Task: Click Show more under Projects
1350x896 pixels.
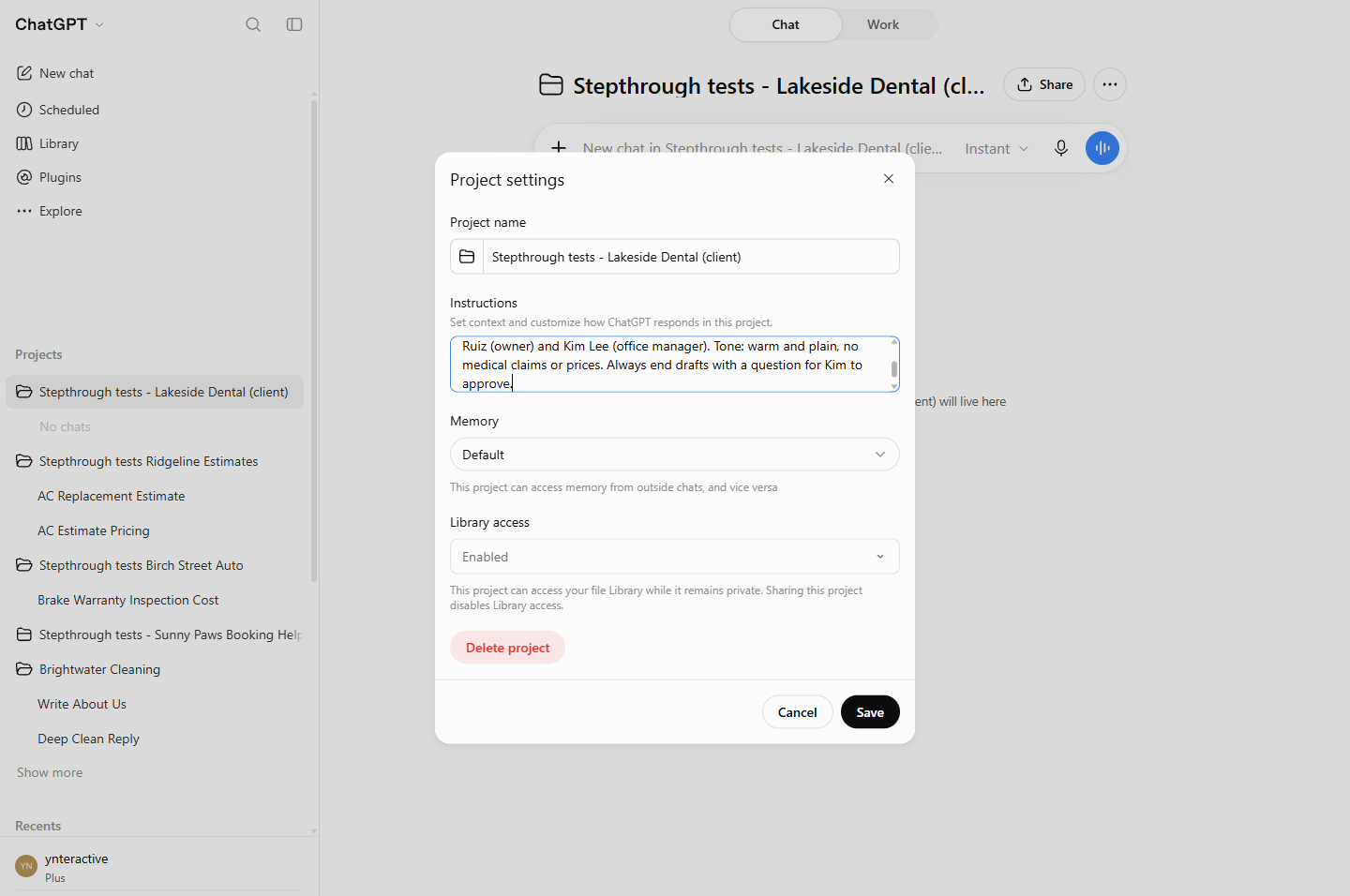Action: click(50, 772)
